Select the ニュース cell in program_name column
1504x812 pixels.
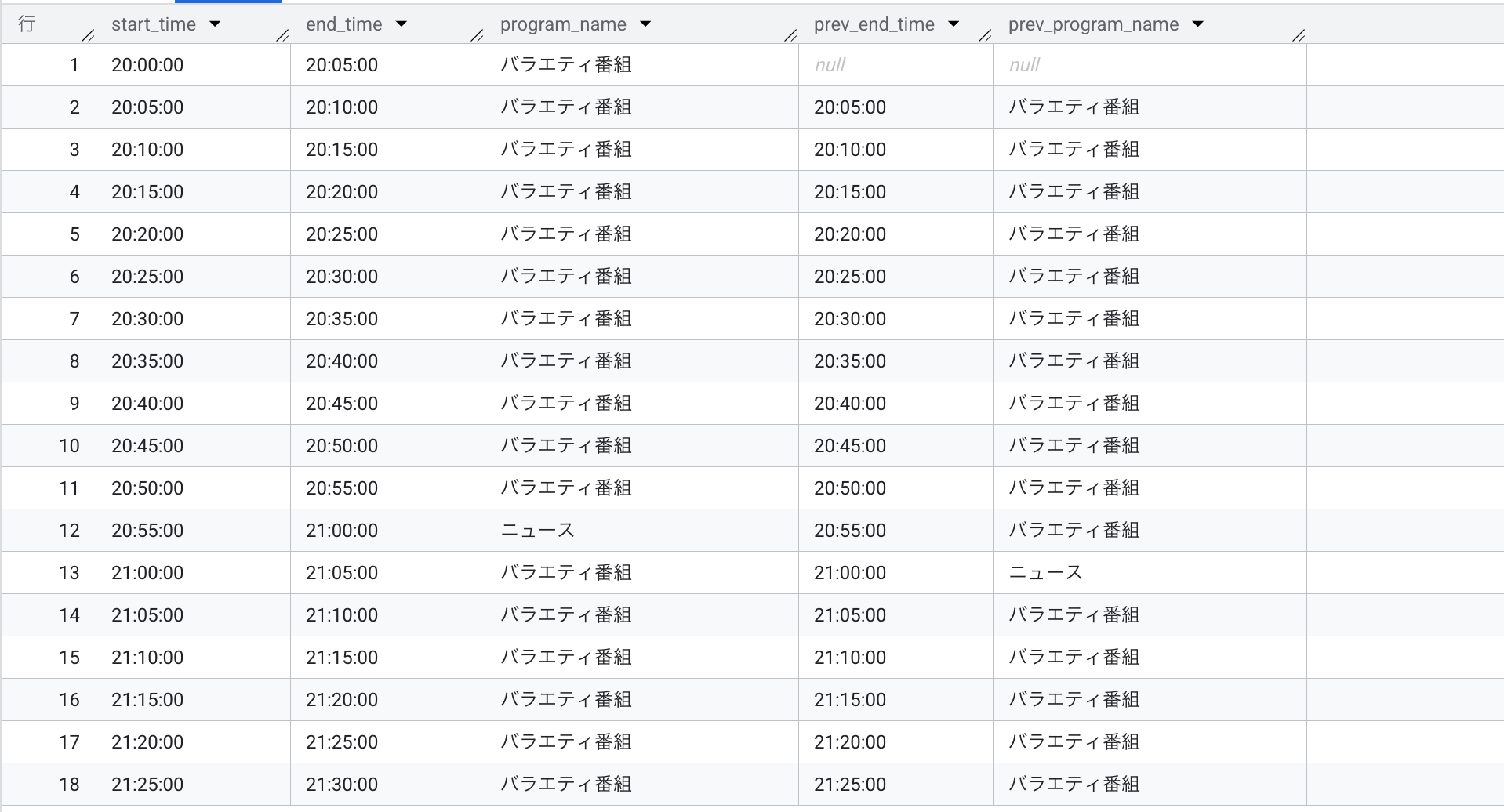point(538,531)
